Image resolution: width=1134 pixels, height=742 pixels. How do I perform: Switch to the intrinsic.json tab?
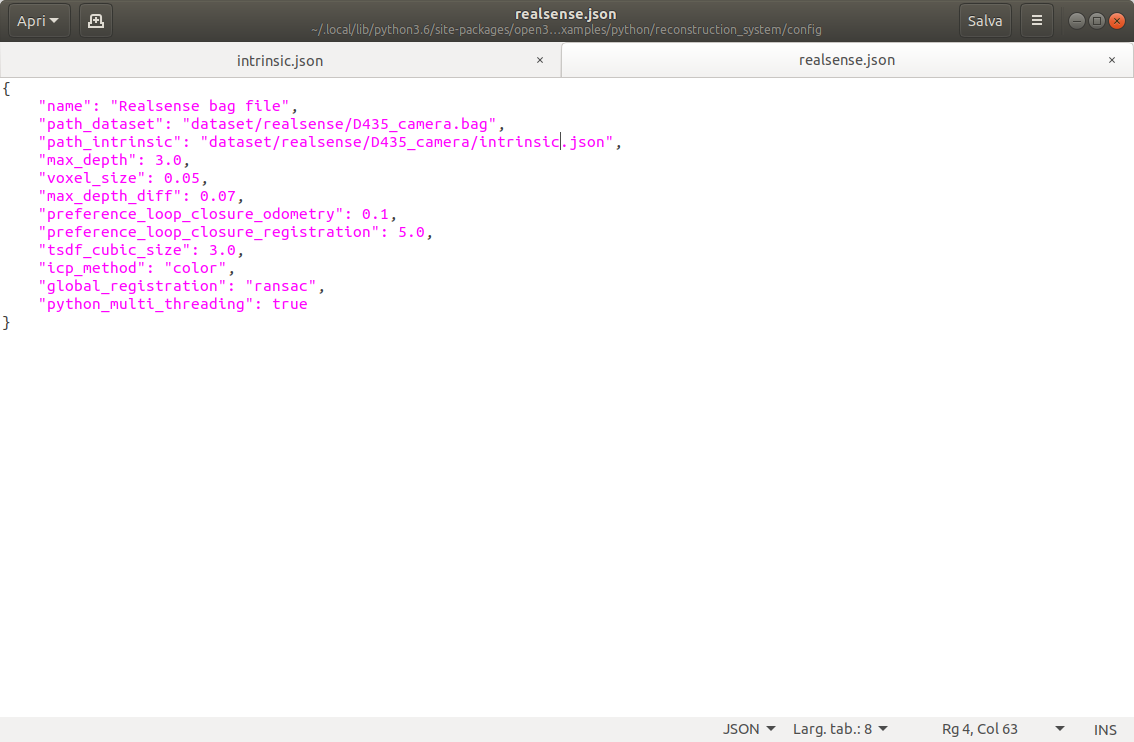(280, 61)
